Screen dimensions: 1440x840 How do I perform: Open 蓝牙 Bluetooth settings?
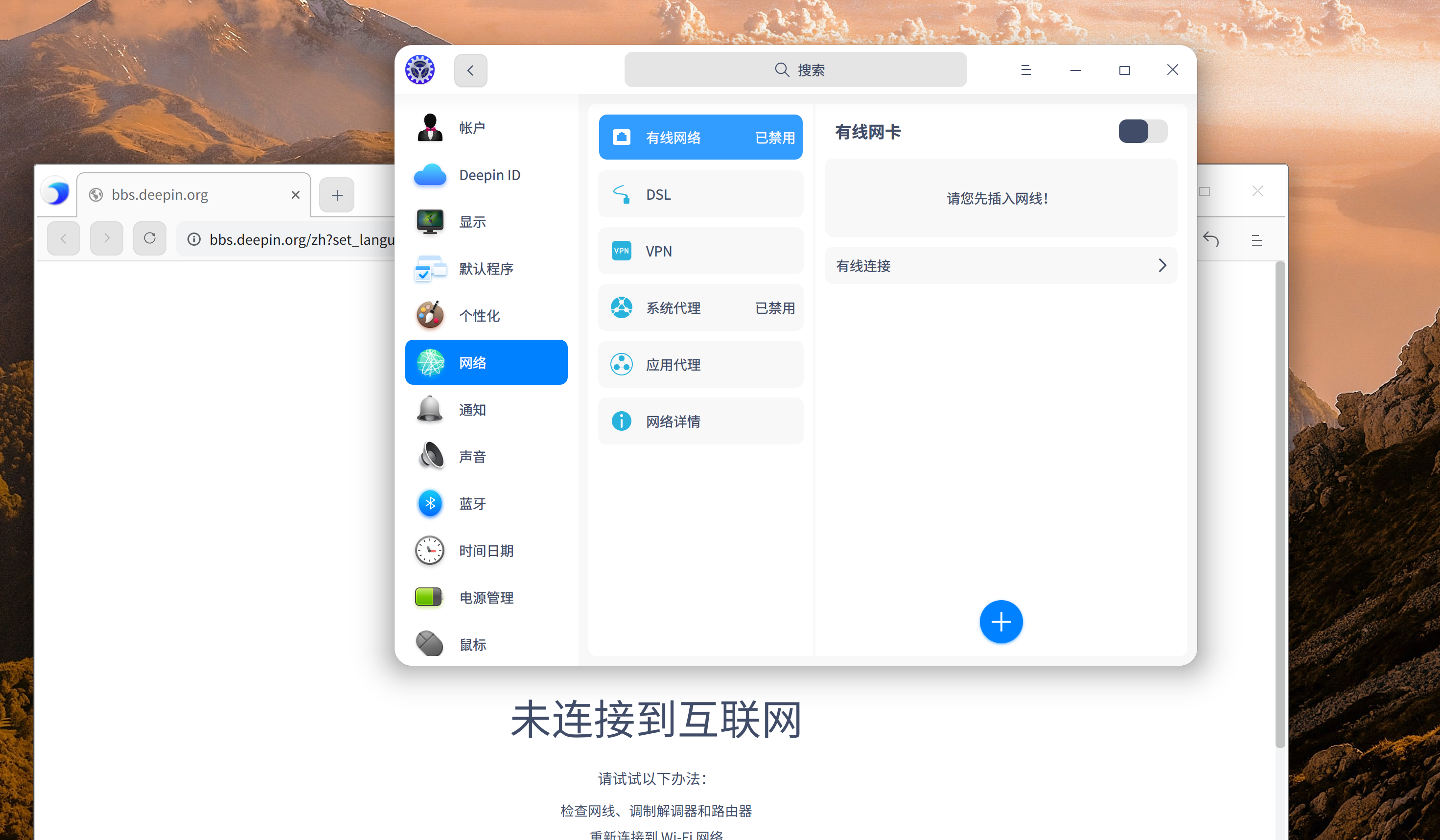coord(430,503)
